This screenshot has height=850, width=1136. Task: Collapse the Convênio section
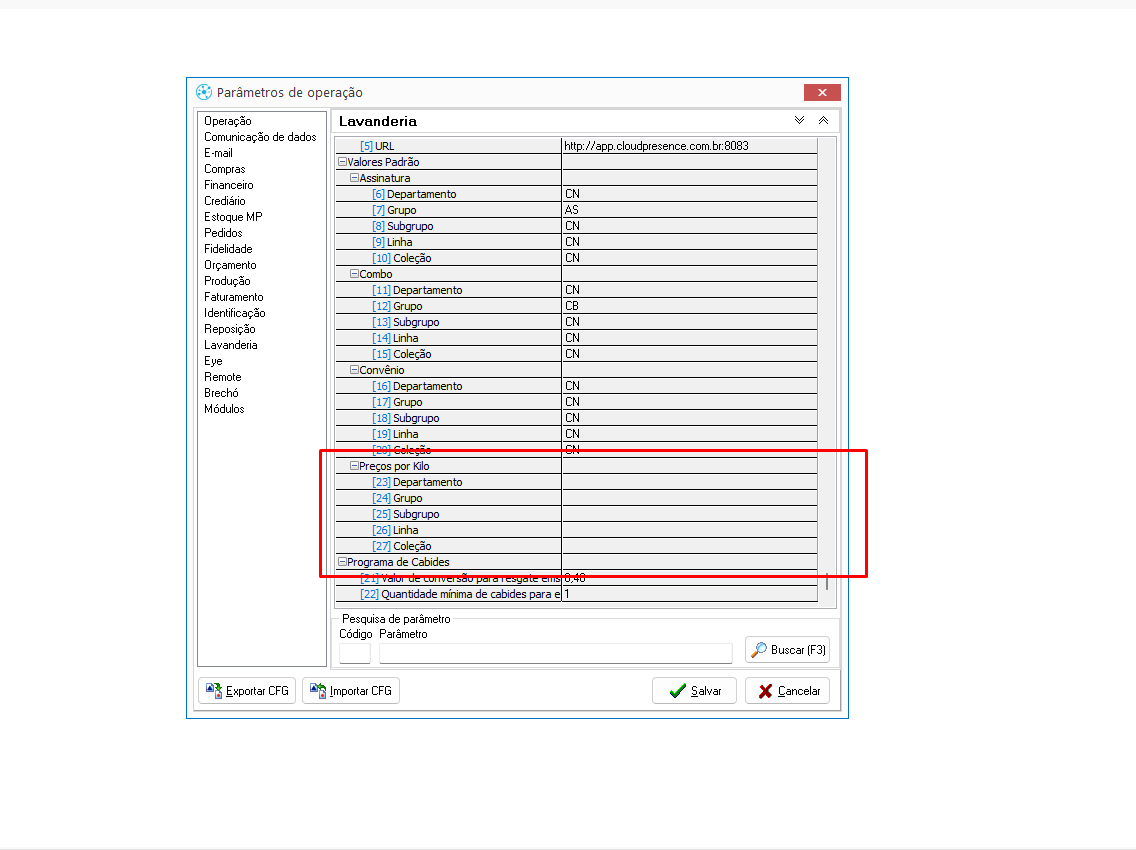(354, 370)
